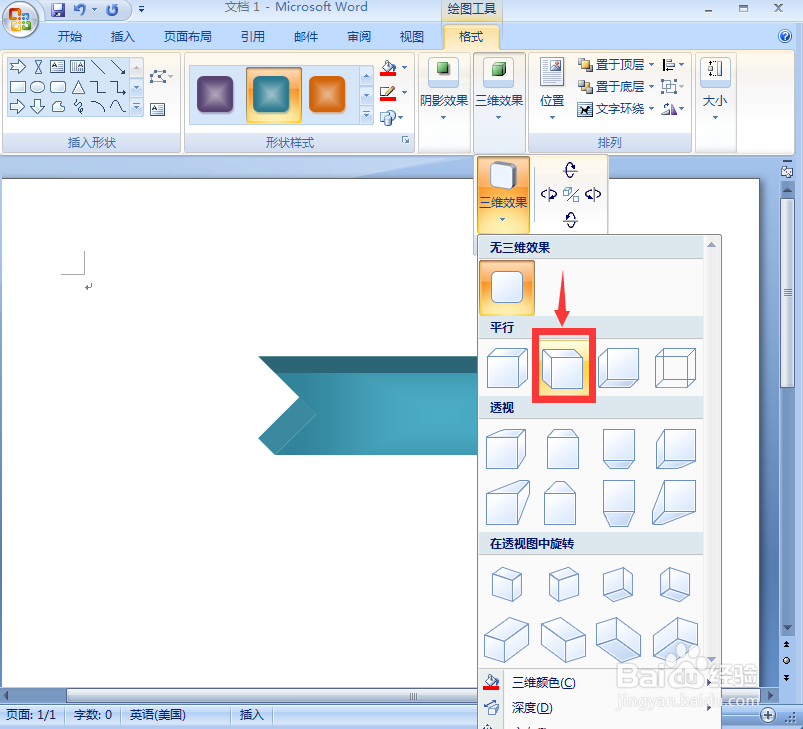Click the tilt right 3D icon
The height and width of the screenshot is (729, 803).
click(593, 195)
